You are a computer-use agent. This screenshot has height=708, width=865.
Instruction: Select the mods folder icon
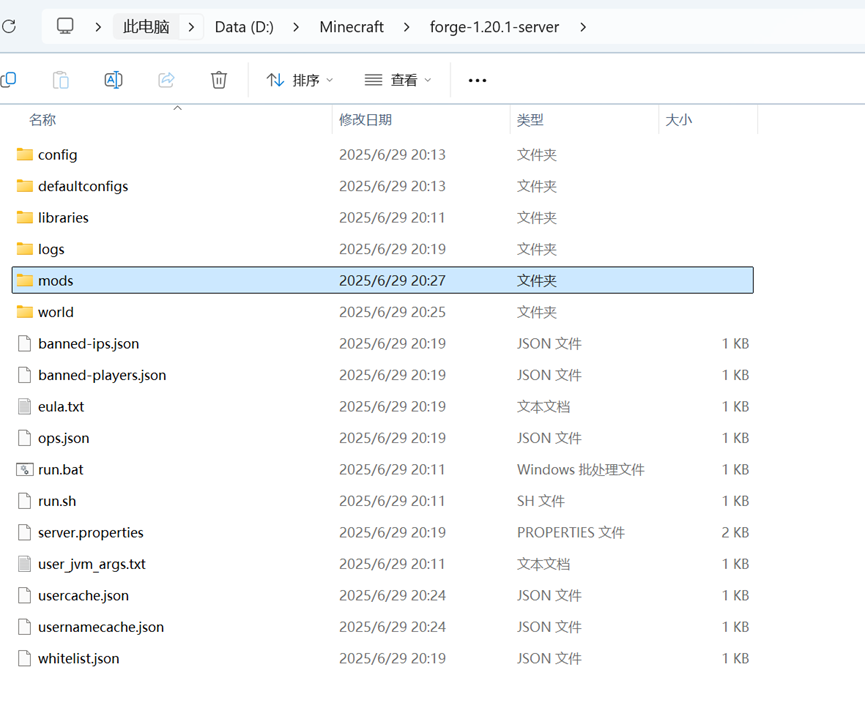coord(25,280)
